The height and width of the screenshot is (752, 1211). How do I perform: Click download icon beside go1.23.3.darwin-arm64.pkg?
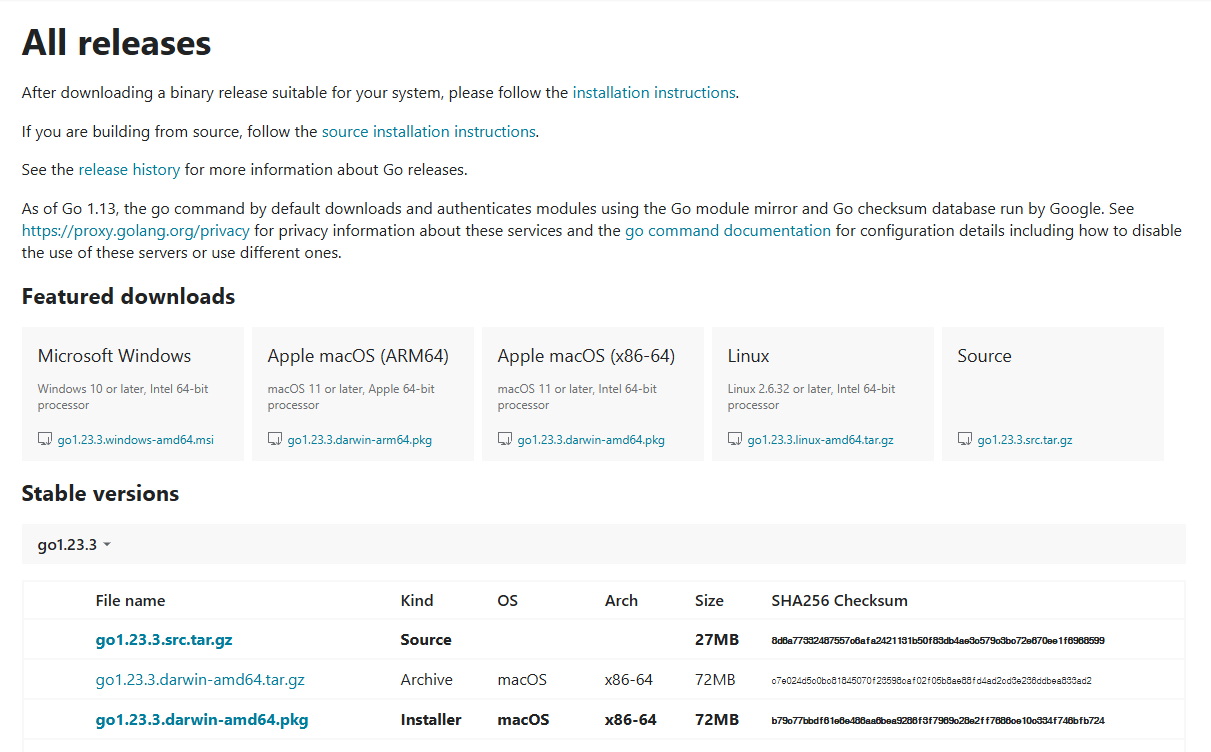point(275,439)
